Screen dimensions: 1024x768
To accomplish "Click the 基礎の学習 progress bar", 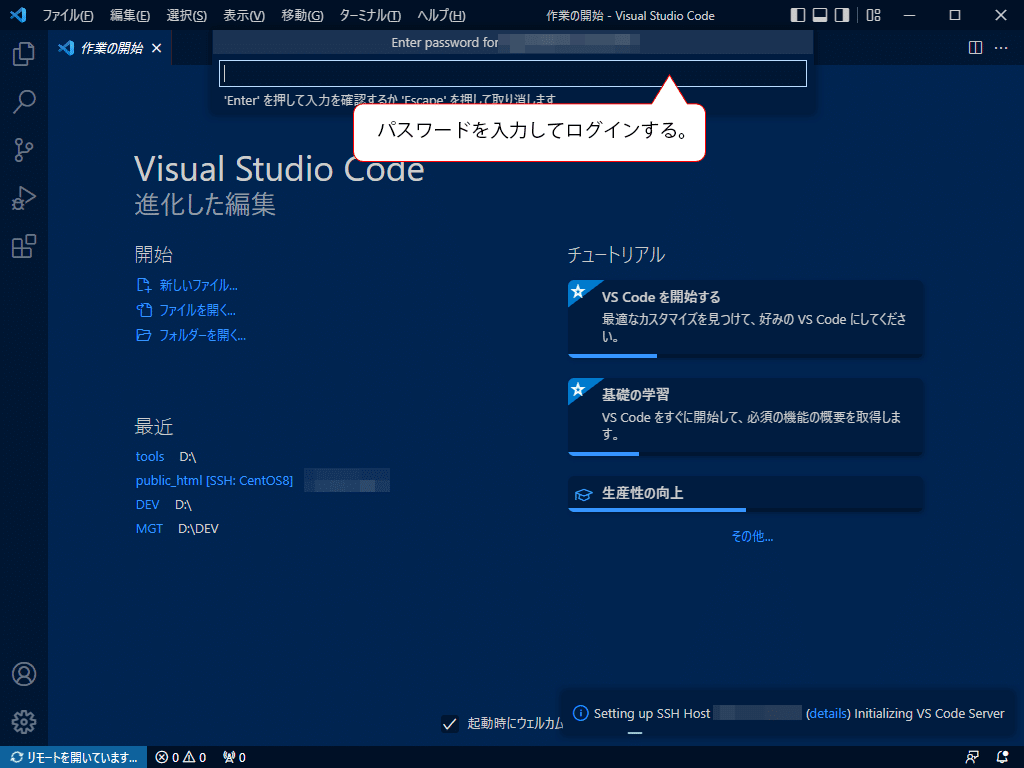I will point(745,454).
